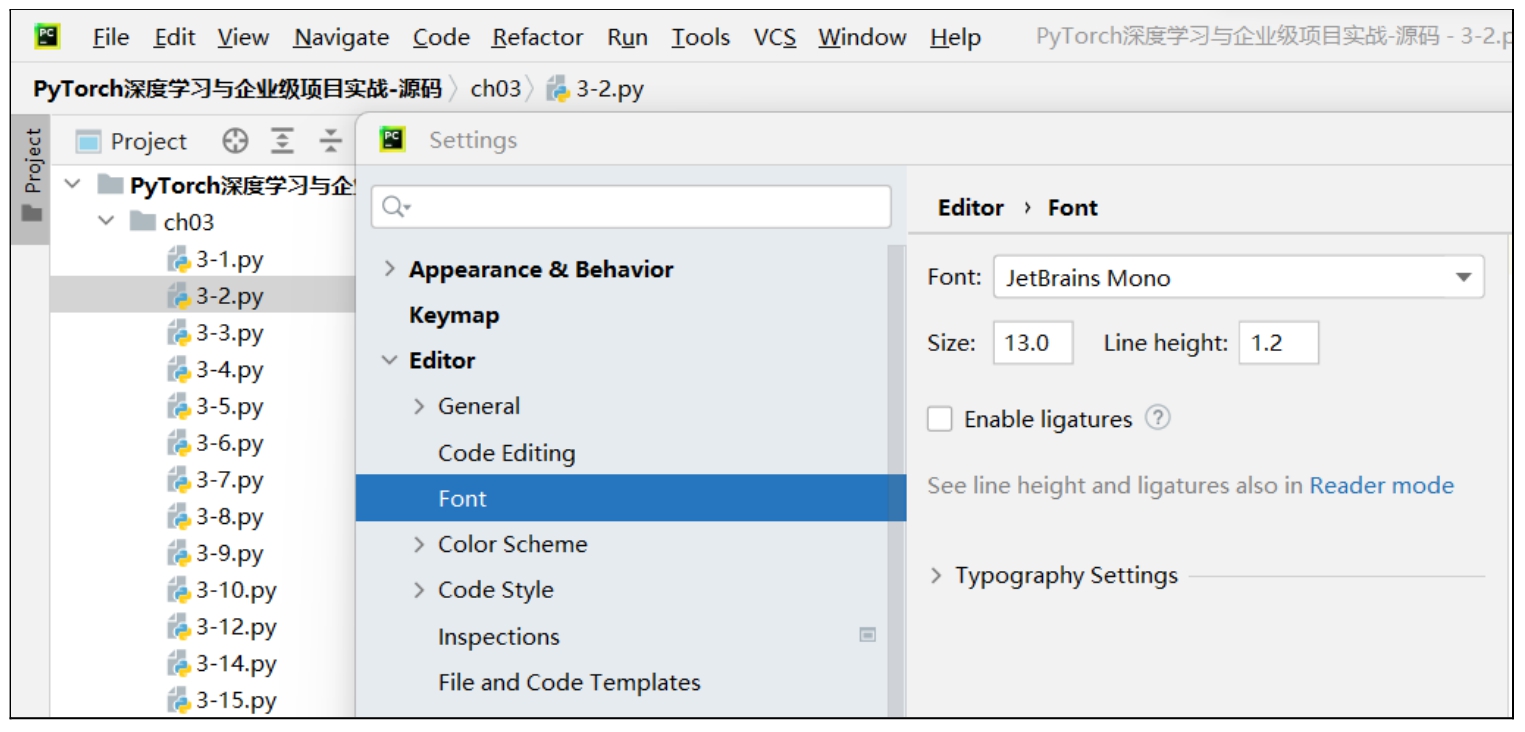1525x732 pixels.
Task: Click the search magnifier icon in Settings
Action: pos(396,207)
